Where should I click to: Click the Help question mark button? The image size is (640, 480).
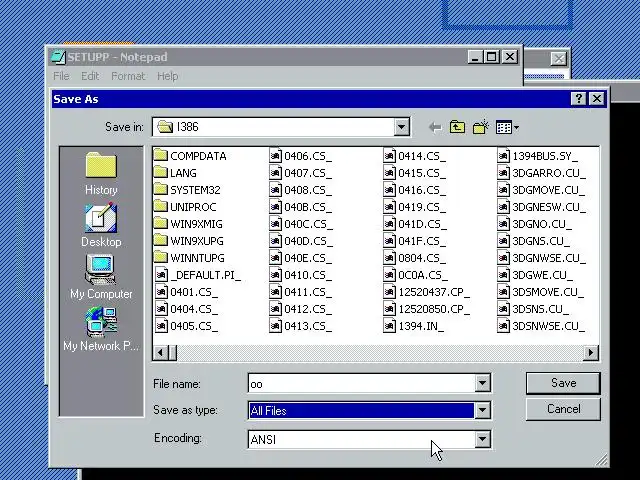(578, 99)
